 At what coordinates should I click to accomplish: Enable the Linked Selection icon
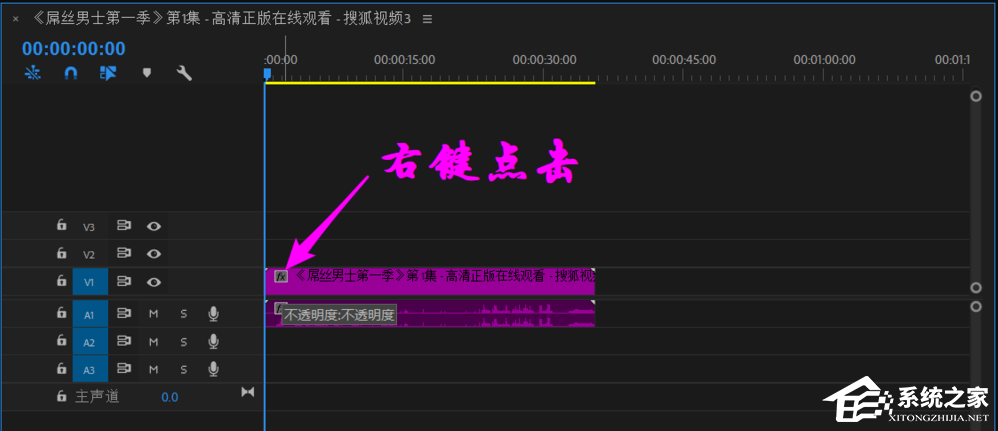[x=108, y=73]
